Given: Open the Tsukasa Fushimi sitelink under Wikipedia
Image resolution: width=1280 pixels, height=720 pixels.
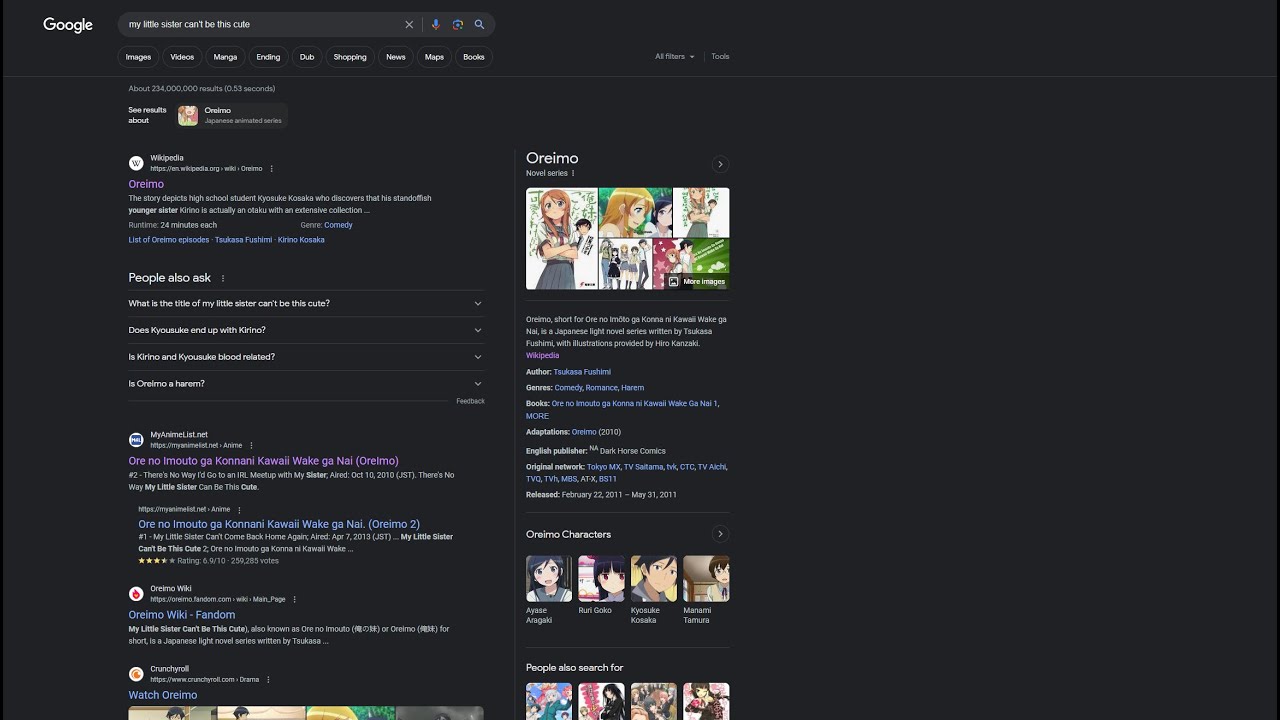Looking at the screenshot, I should click(x=243, y=240).
